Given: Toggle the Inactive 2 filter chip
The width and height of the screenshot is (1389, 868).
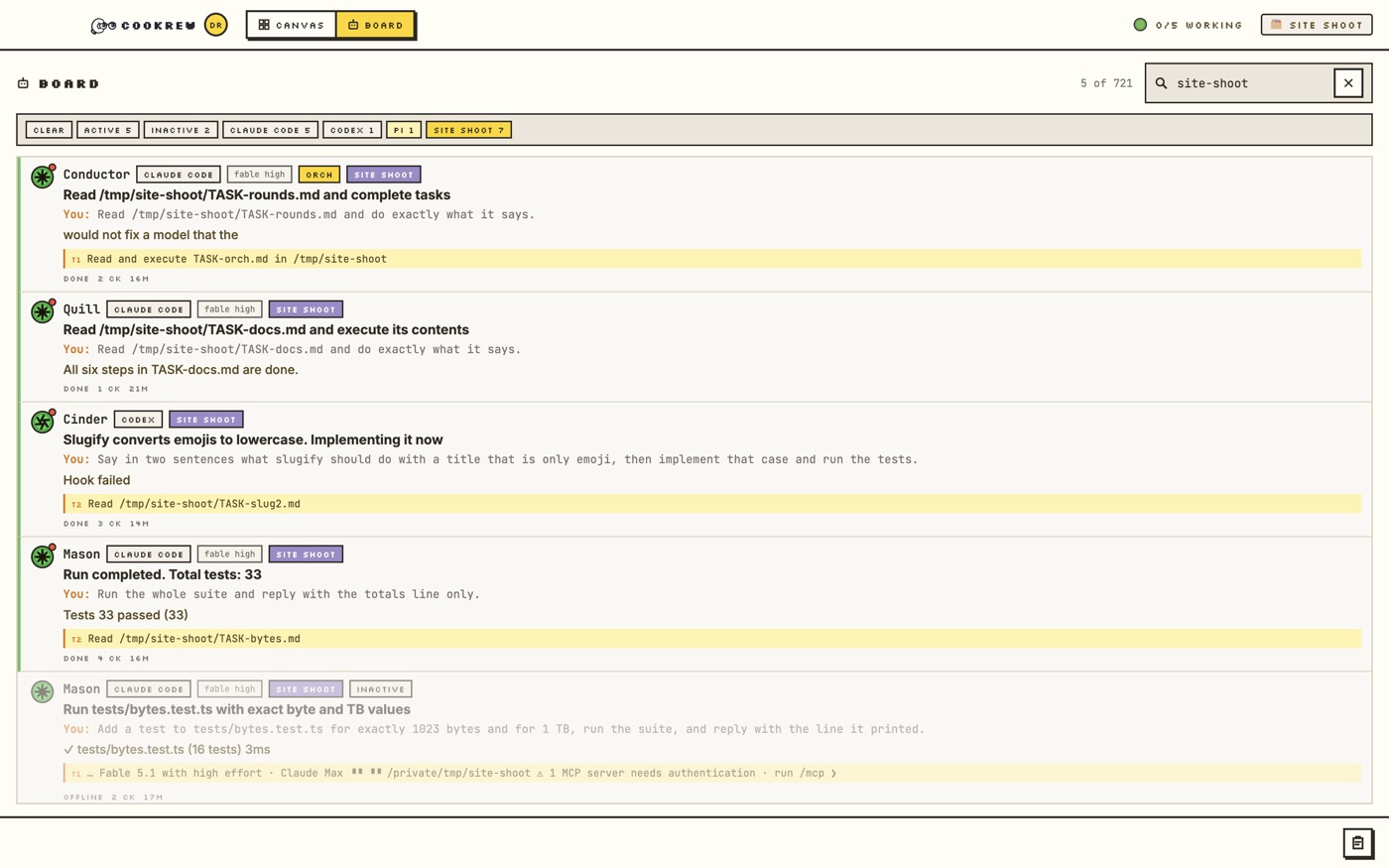Looking at the screenshot, I should point(181,130).
